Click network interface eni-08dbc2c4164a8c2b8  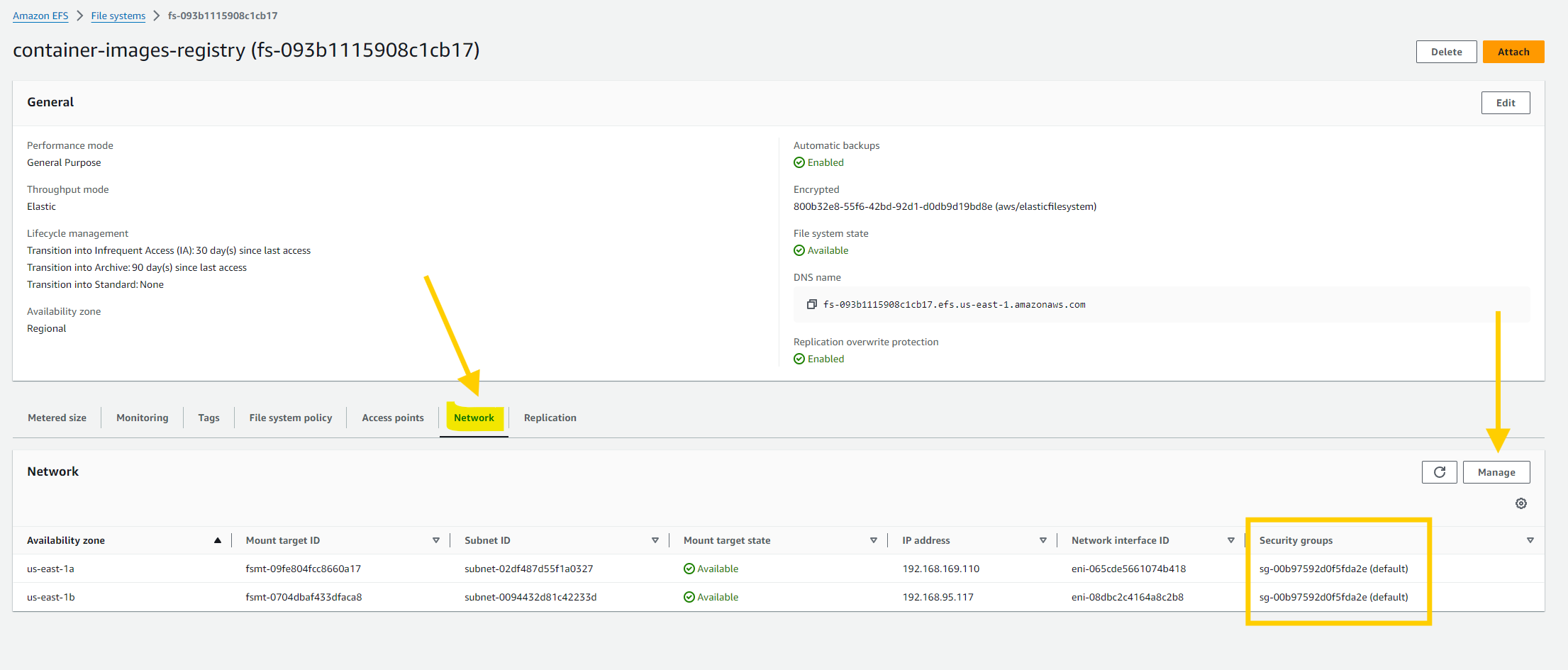(x=1127, y=597)
